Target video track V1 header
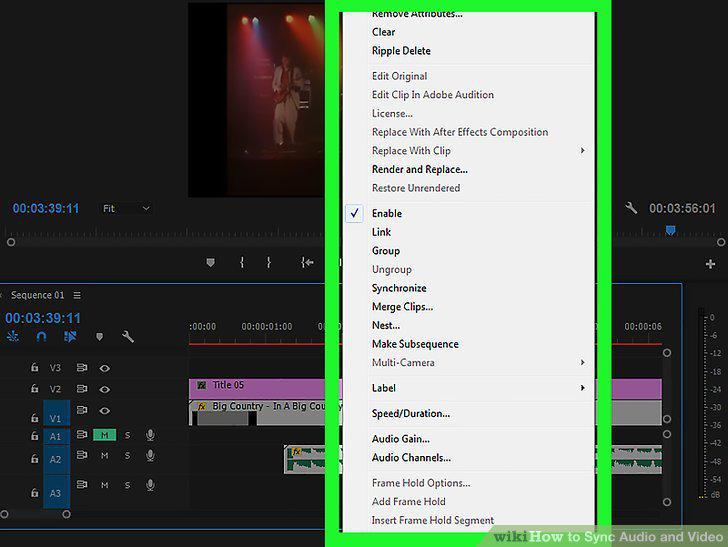This screenshot has width=728, height=547. 56,413
